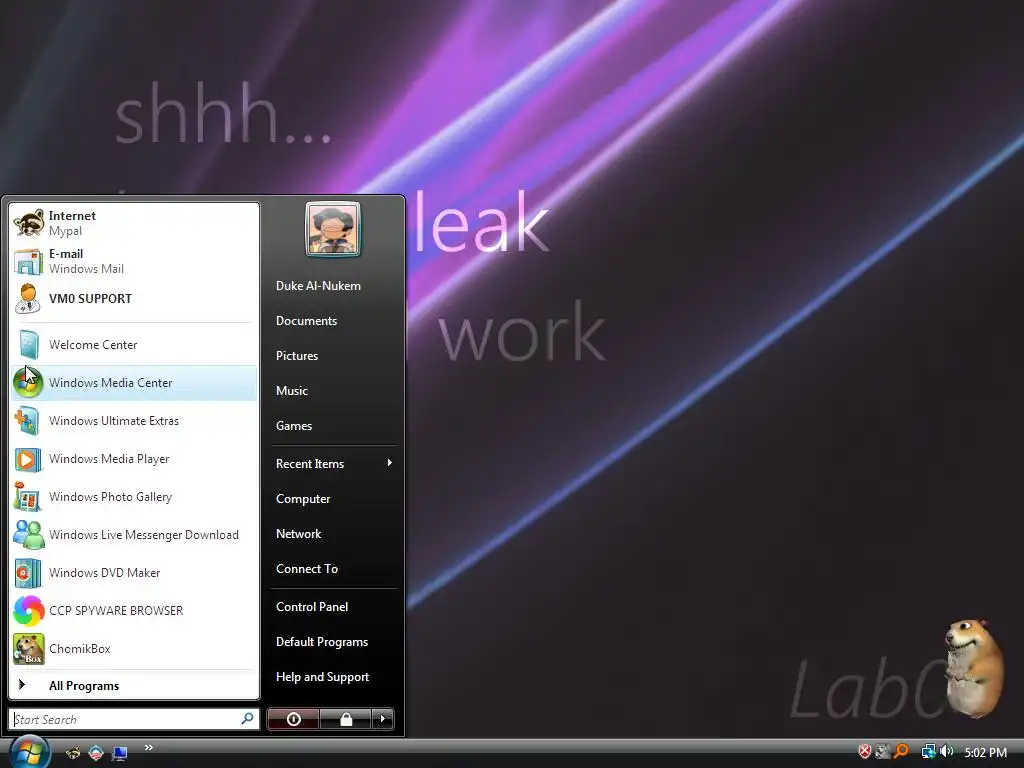Screen dimensions: 1024x768
Task: Click the user account picture
Action: click(x=333, y=229)
